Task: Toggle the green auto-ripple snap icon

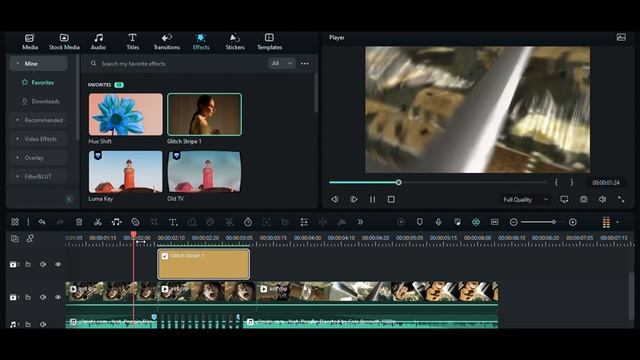Action: click(x=476, y=222)
